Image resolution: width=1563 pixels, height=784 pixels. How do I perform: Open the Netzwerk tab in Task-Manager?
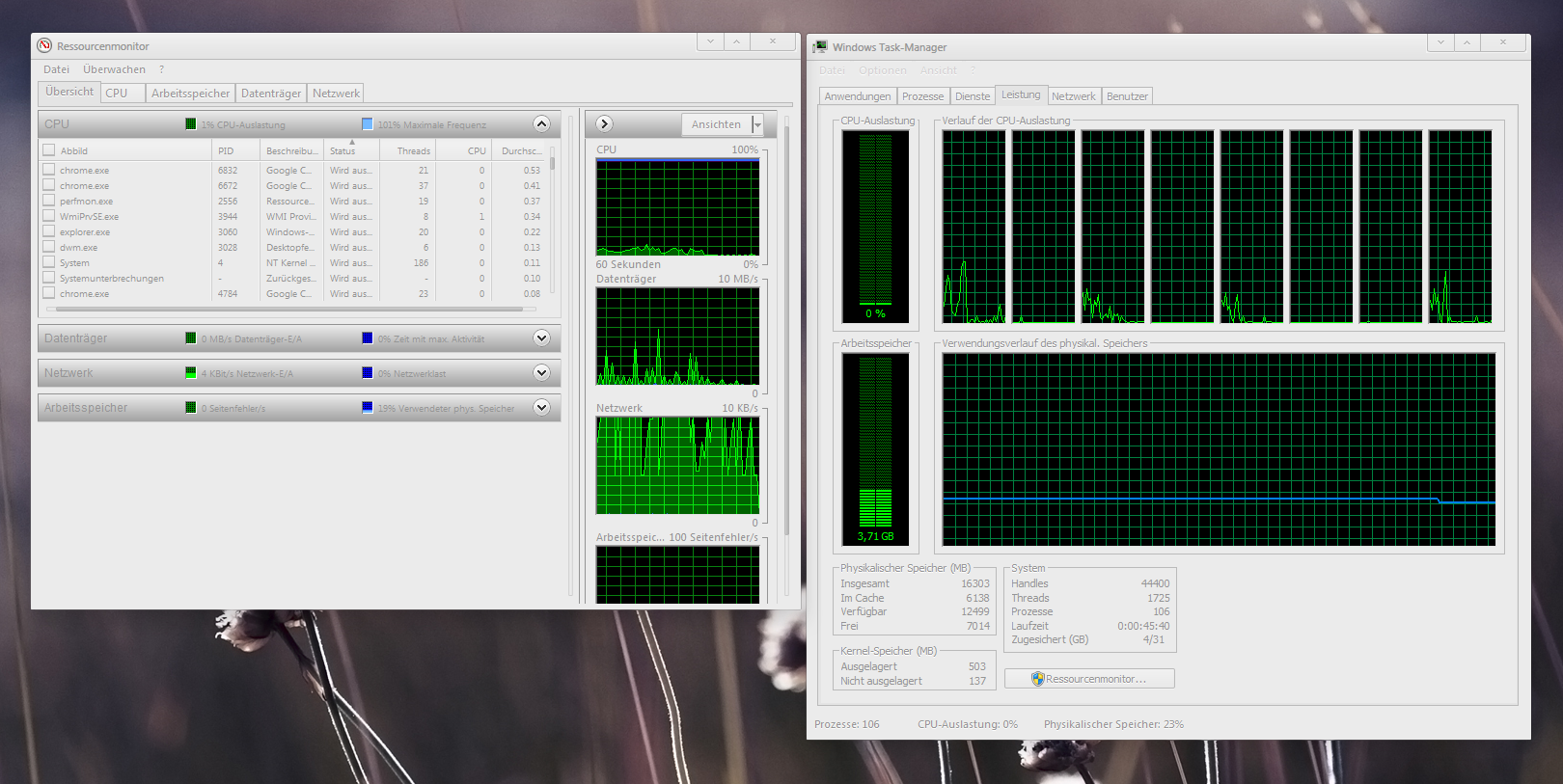1074,96
